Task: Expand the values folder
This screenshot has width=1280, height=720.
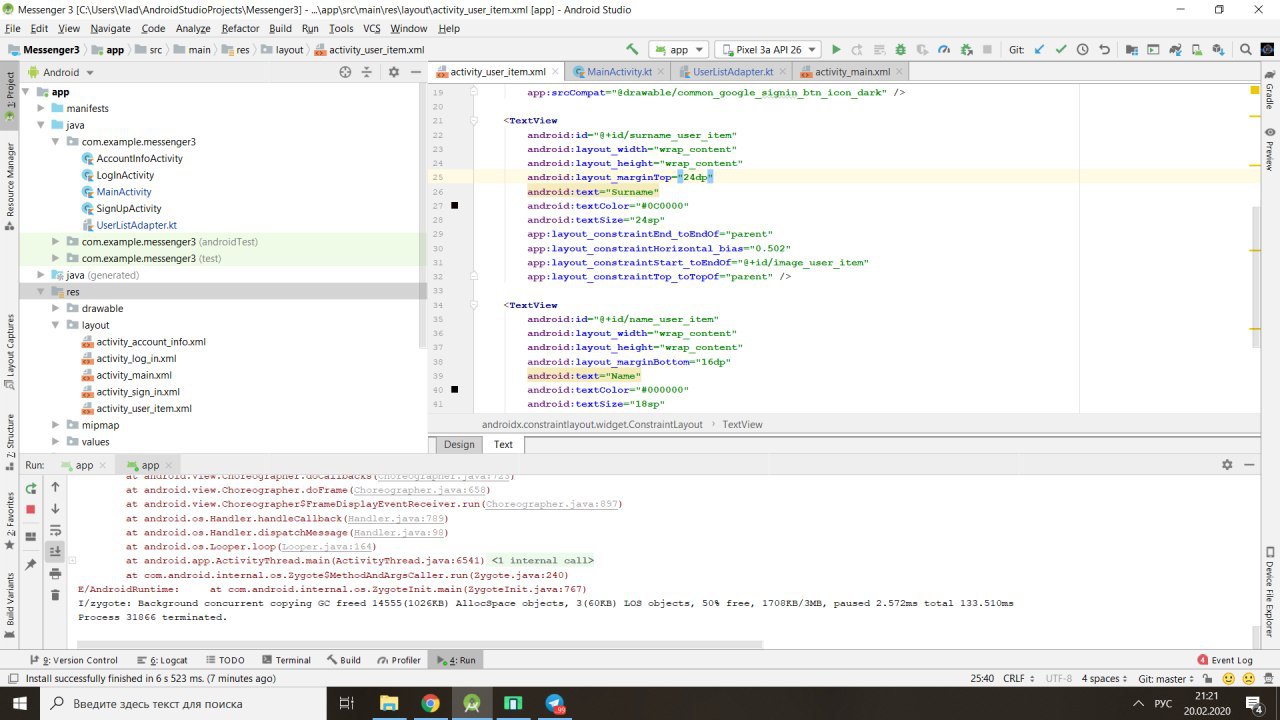Action: tap(56, 442)
